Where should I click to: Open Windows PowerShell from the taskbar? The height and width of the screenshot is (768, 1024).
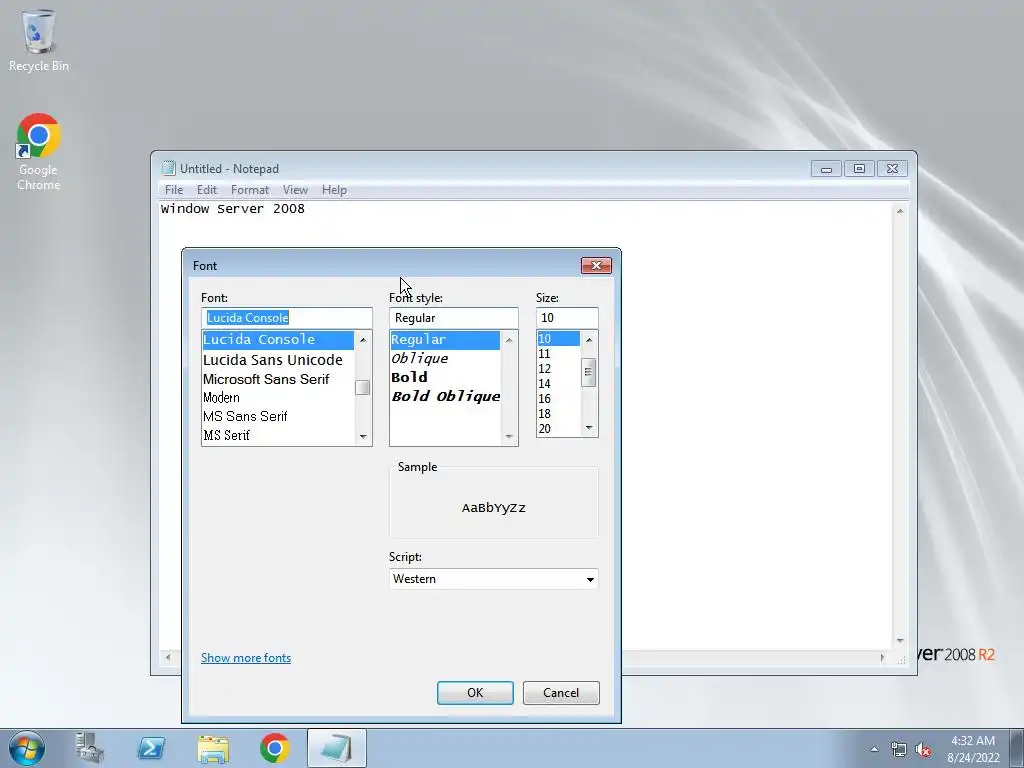click(151, 748)
